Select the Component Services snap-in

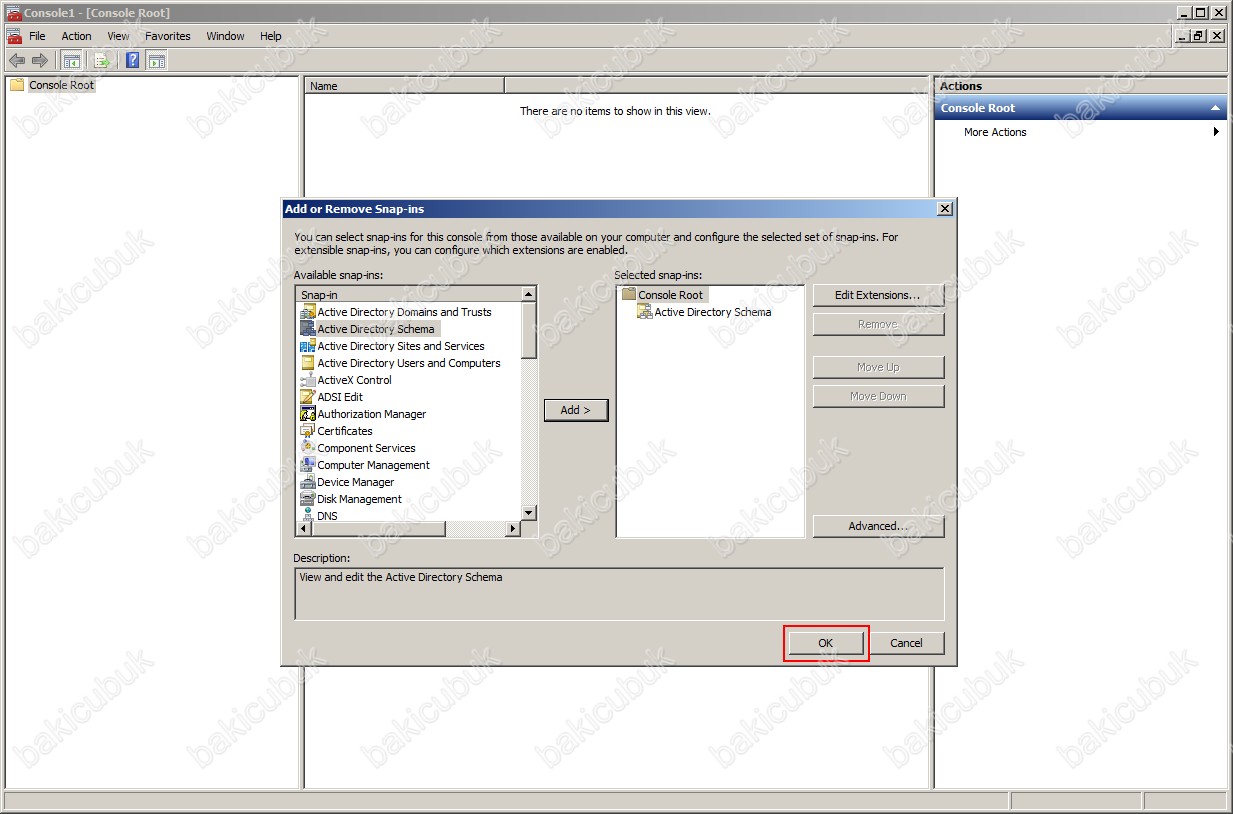(x=358, y=448)
